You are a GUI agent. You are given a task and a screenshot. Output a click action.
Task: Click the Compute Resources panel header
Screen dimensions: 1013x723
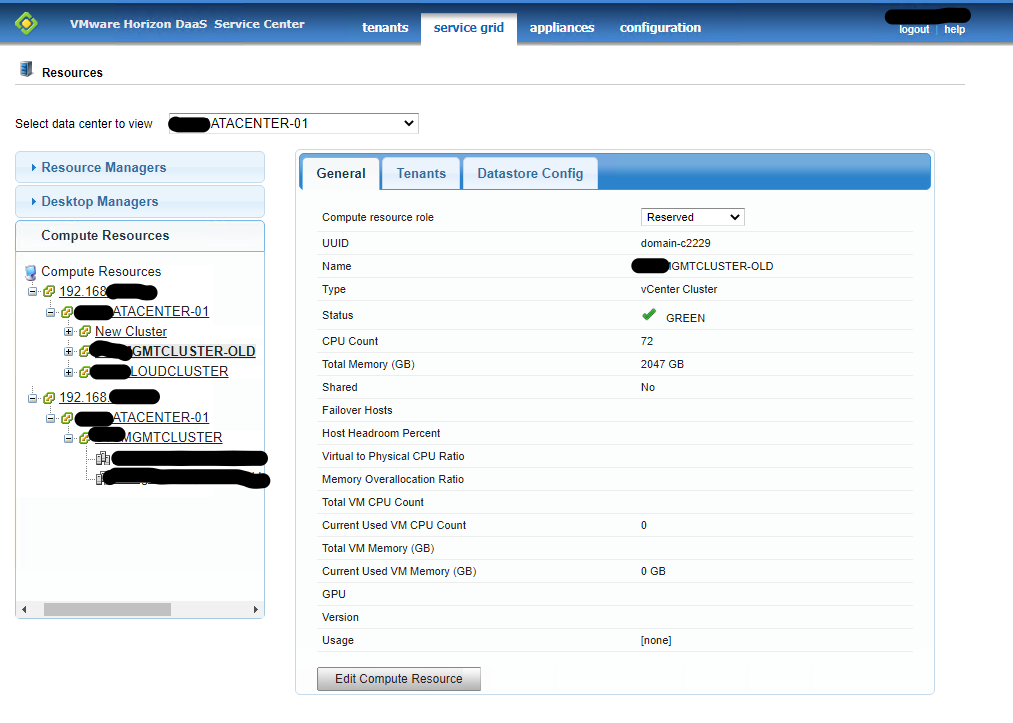point(140,236)
